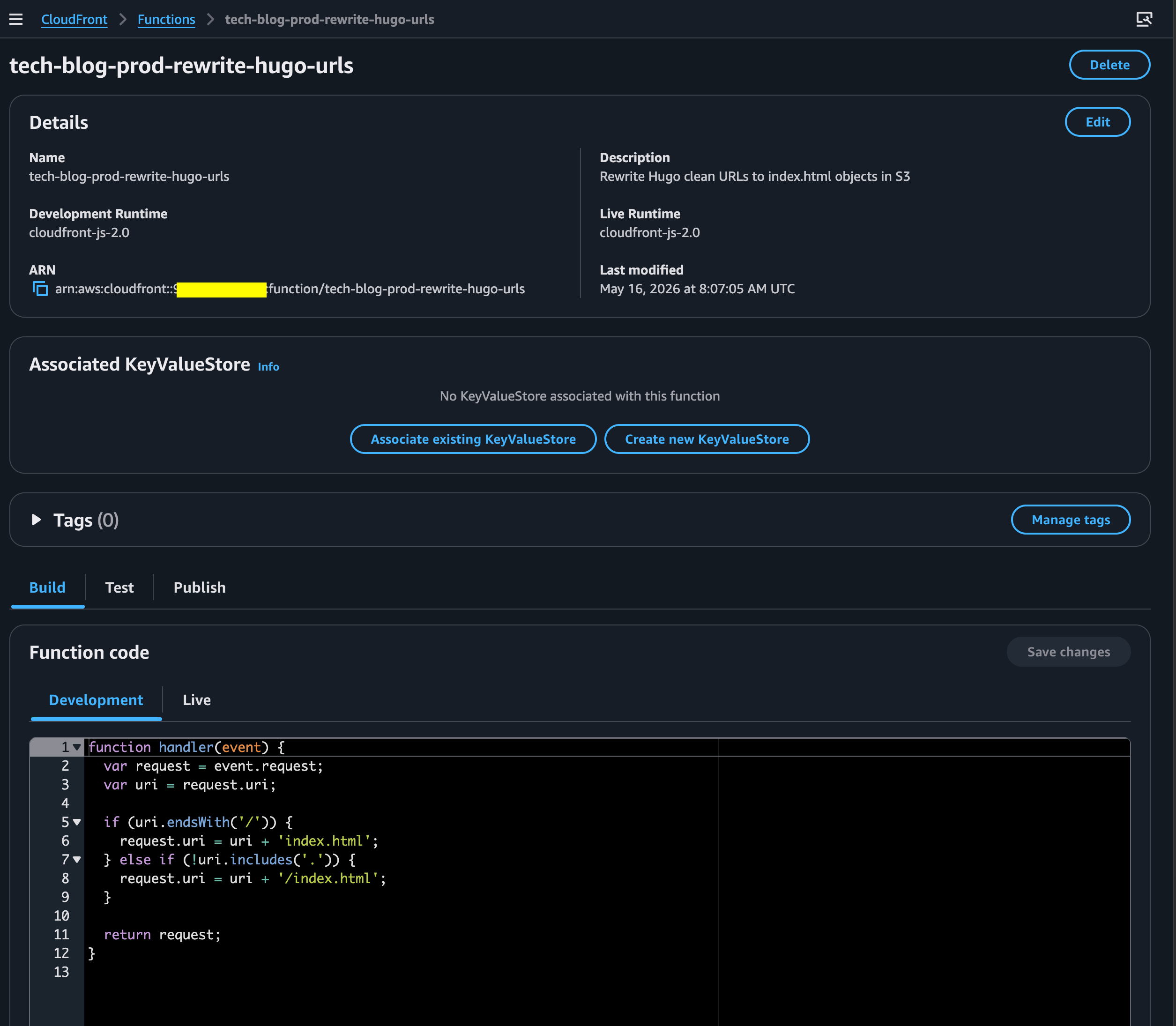This screenshot has width=1176, height=1026.
Task: Open the Functions breadcrumb link
Action: coord(166,20)
